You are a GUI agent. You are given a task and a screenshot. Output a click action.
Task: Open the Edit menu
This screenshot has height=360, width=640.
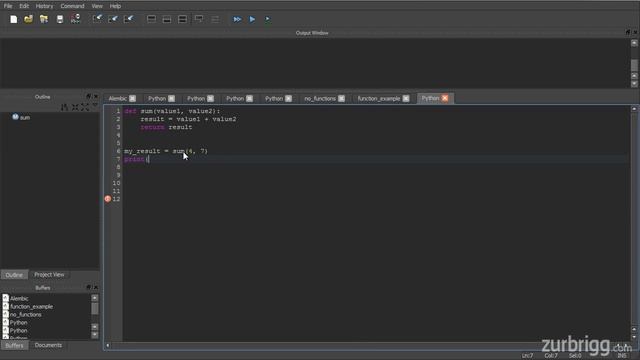point(24,6)
